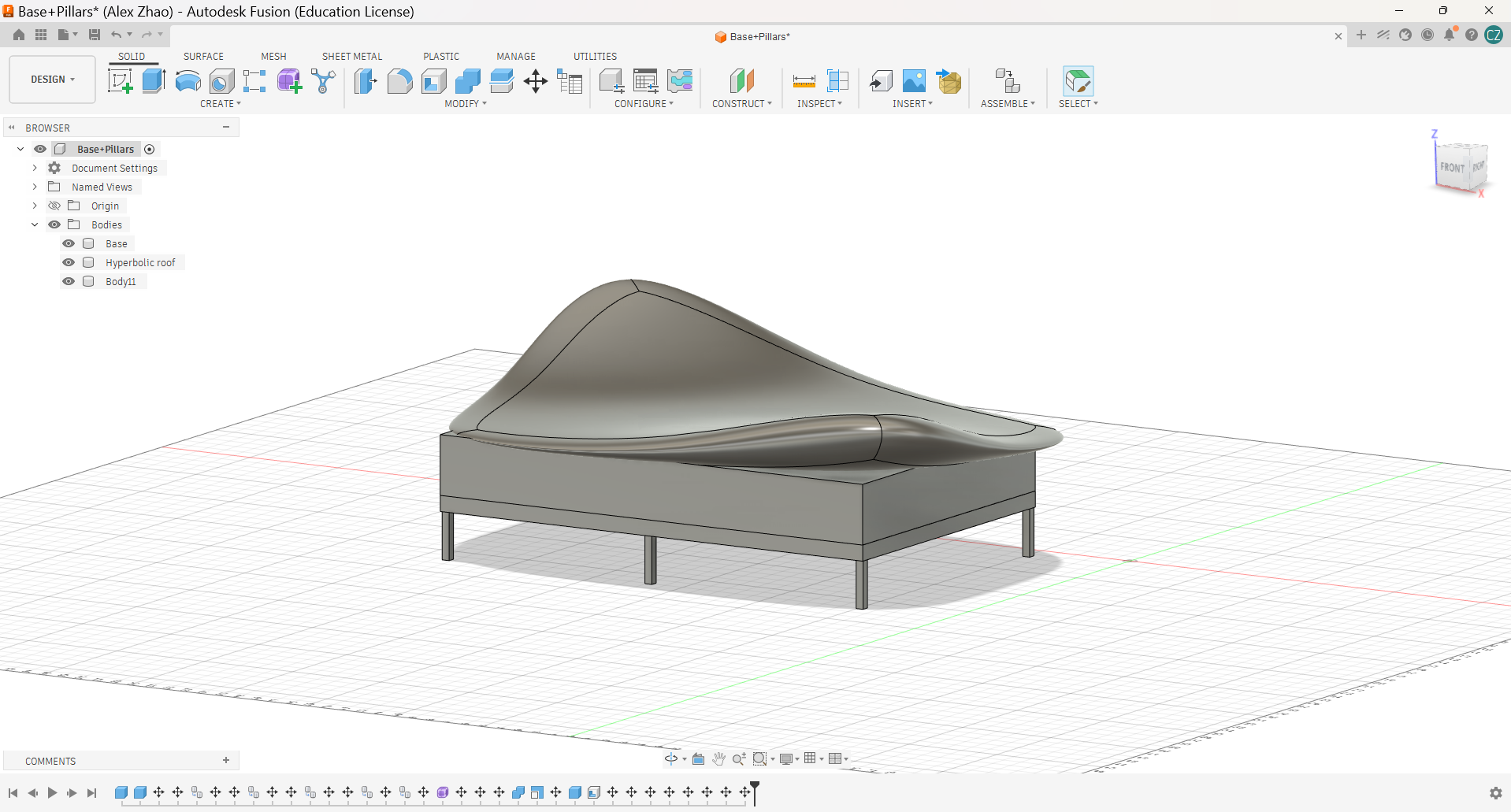Click the timeline end marker
This screenshot has height=812, width=1511.
point(755,792)
